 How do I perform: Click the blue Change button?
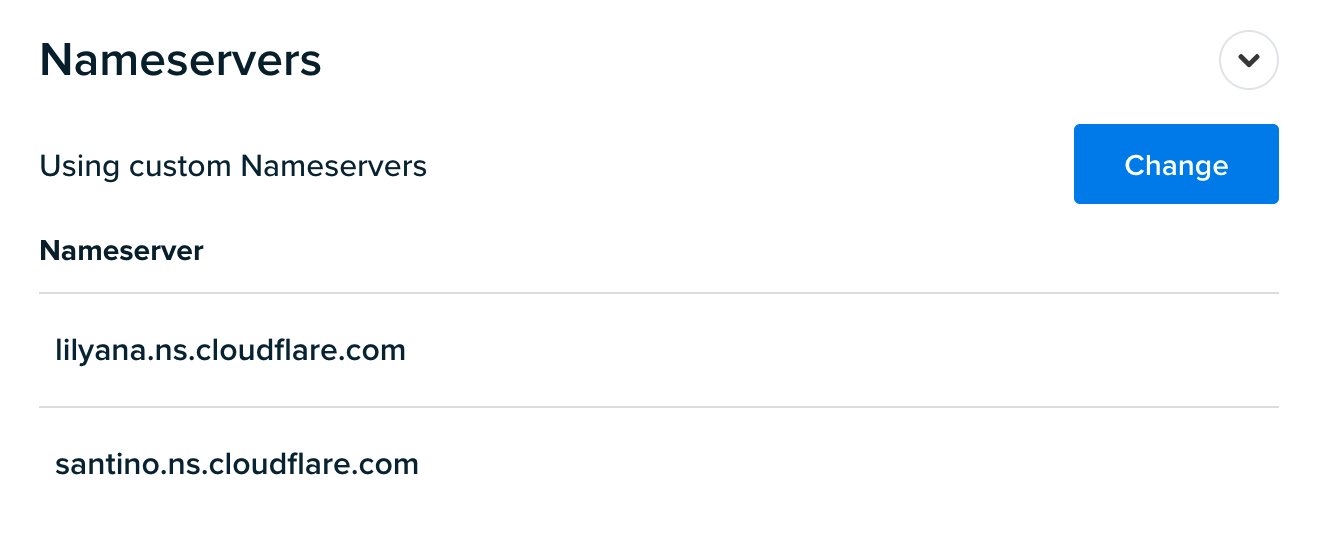[1176, 164]
